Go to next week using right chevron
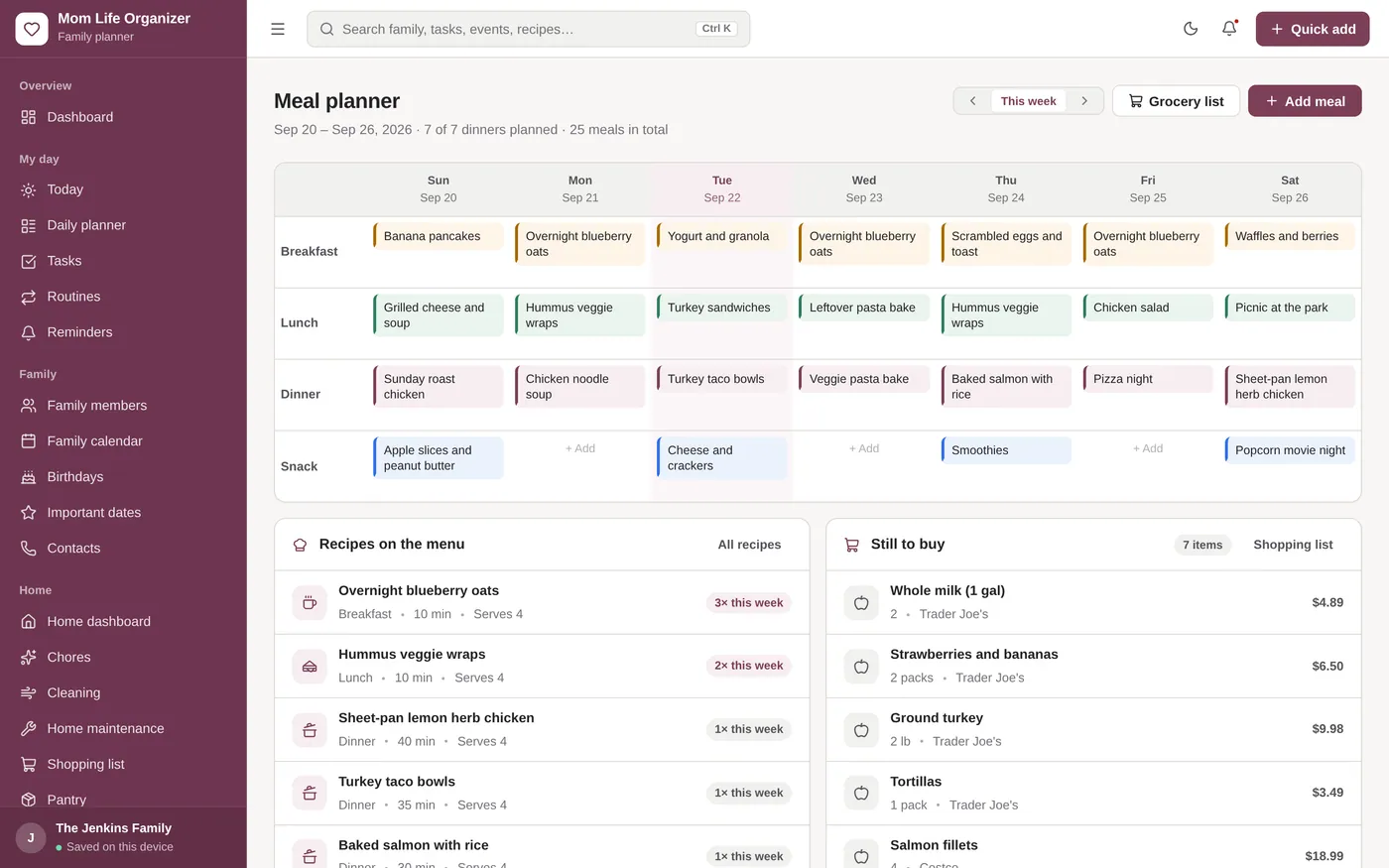The width and height of the screenshot is (1389, 868). [x=1084, y=101]
